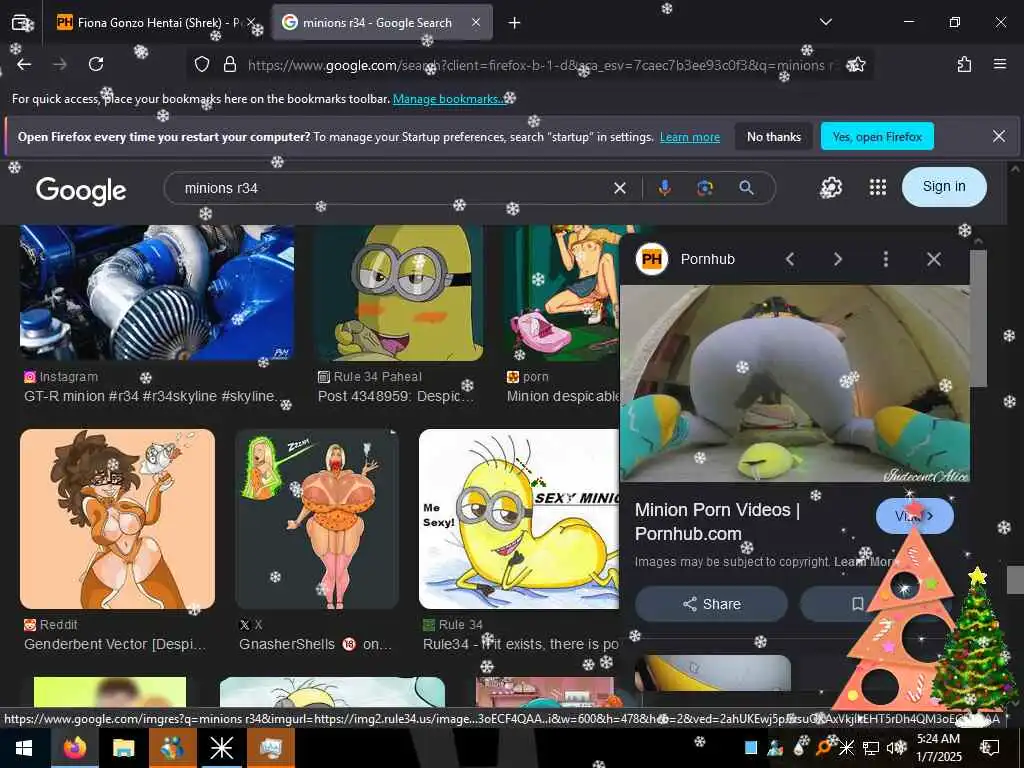Click the preview panel source logo
This screenshot has height=768, width=1024.
tap(652, 259)
